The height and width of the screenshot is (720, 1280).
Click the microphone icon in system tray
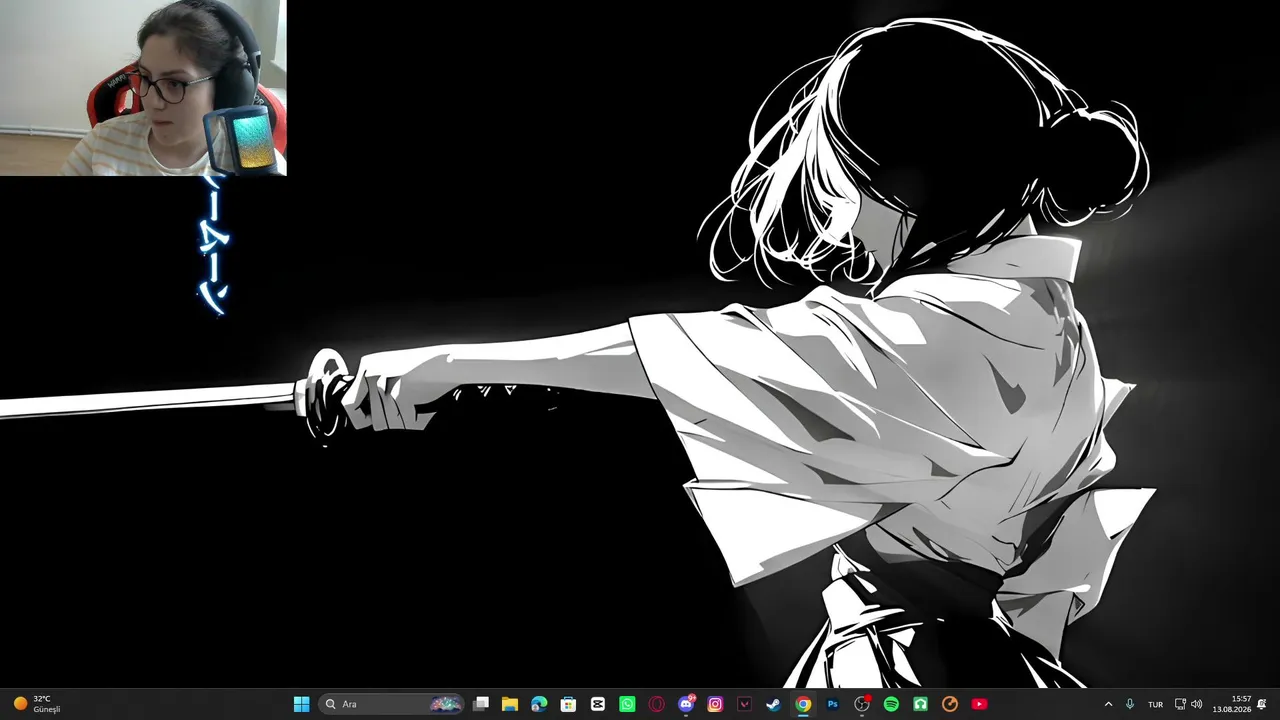[x=1130, y=704]
